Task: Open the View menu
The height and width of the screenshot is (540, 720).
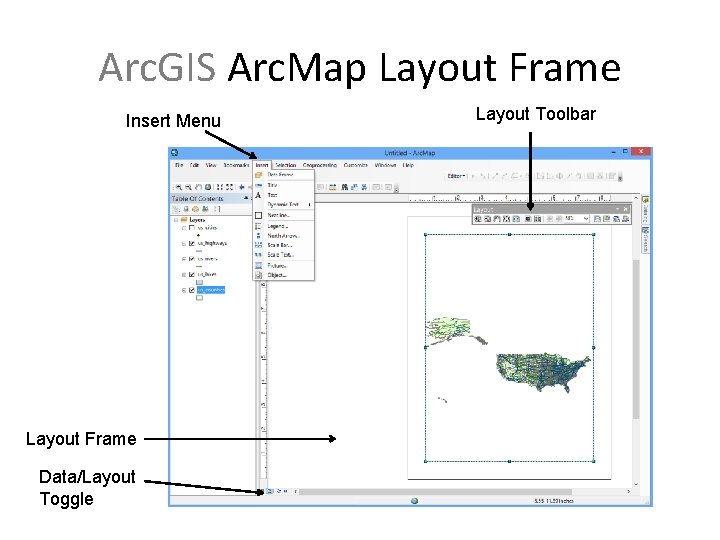Action: click(211, 165)
